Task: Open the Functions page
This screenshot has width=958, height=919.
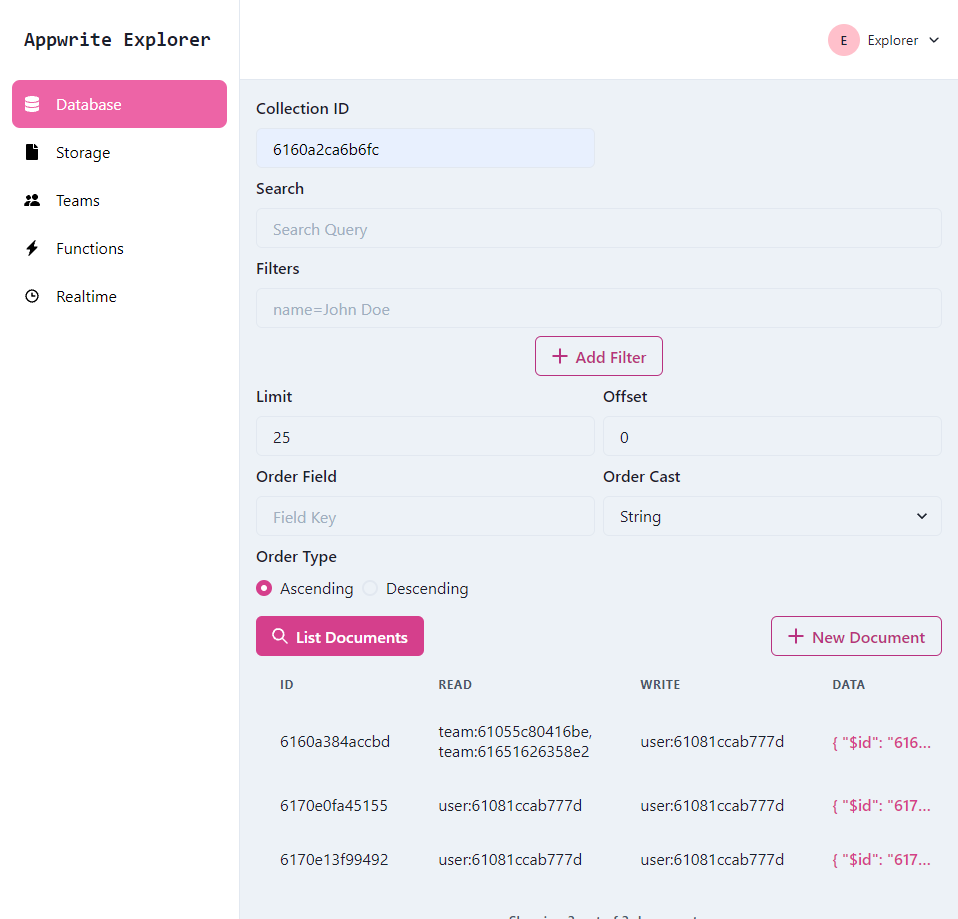Action: coord(119,248)
